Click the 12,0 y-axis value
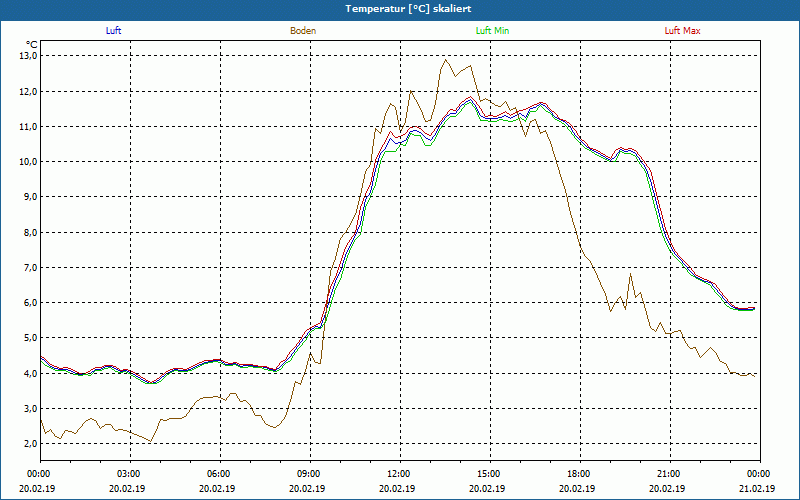Image resolution: width=800 pixels, height=500 pixels. point(28,91)
